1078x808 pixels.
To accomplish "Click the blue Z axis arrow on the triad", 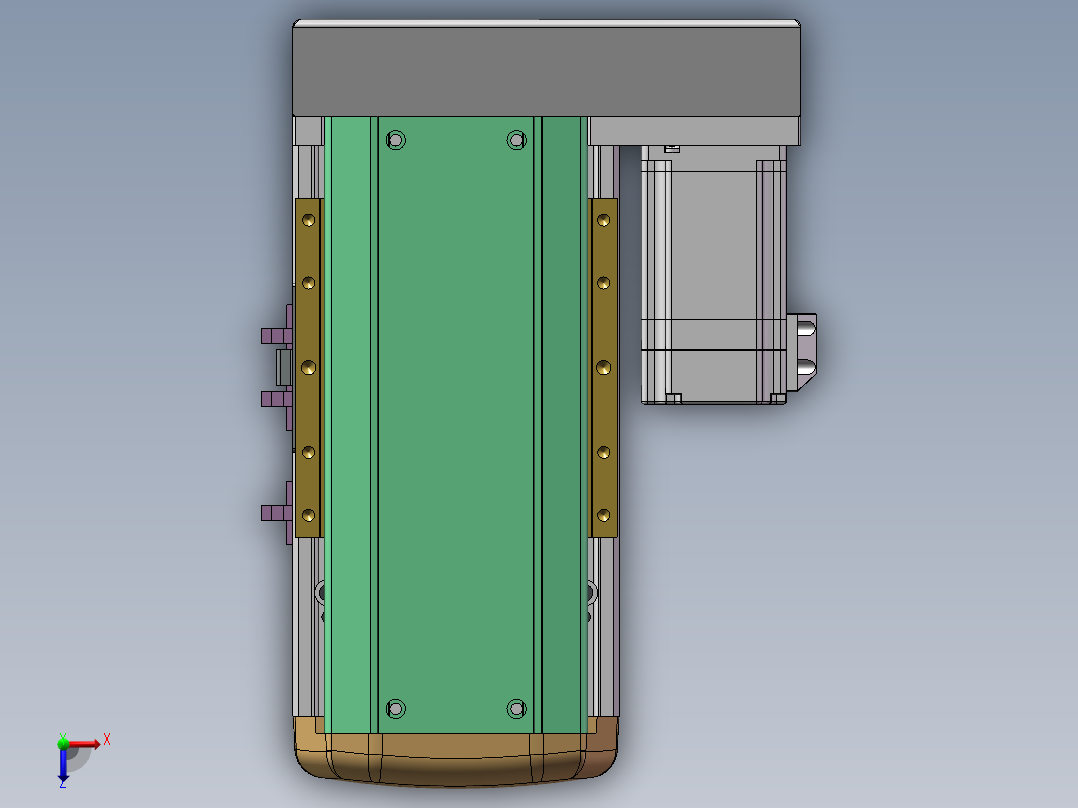I will click(x=63, y=770).
